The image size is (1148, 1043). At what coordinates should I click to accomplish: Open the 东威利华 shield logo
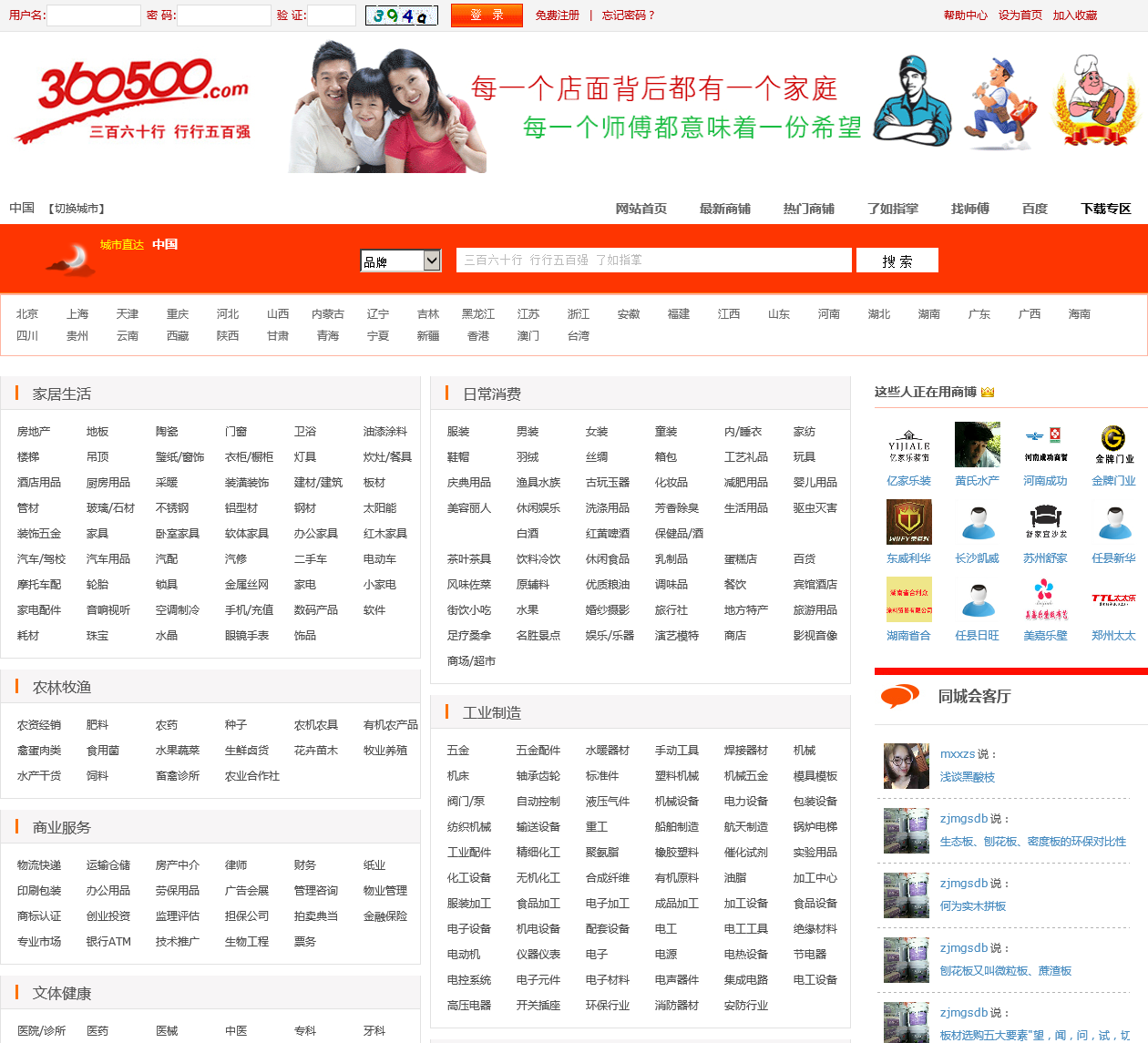click(908, 522)
